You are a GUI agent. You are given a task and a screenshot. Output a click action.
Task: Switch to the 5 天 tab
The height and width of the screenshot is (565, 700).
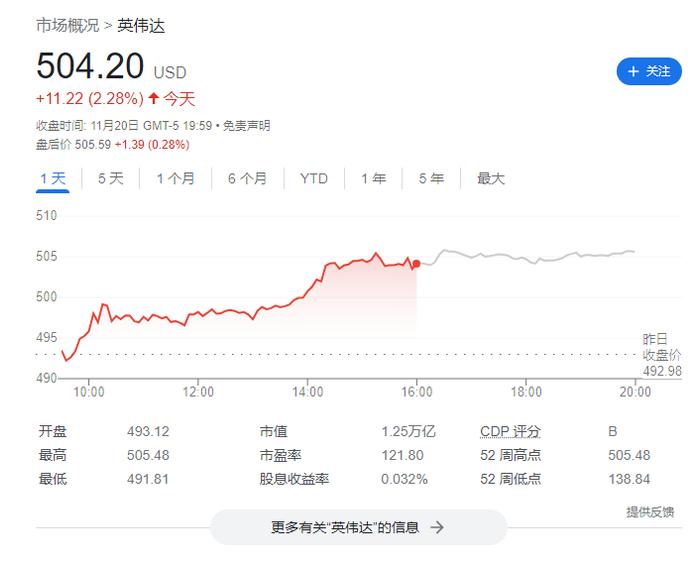pyautogui.click(x=110, y=179)
